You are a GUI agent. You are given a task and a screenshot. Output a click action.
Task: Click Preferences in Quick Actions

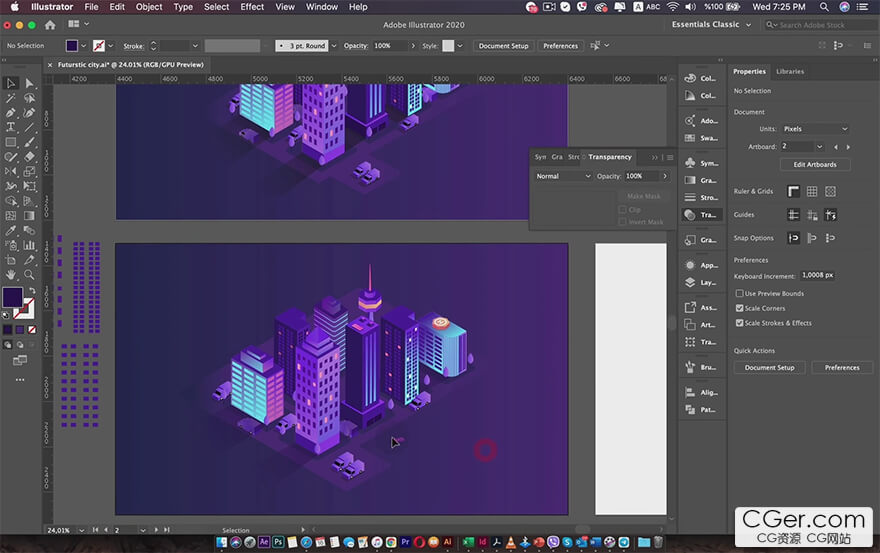[842, 368]
